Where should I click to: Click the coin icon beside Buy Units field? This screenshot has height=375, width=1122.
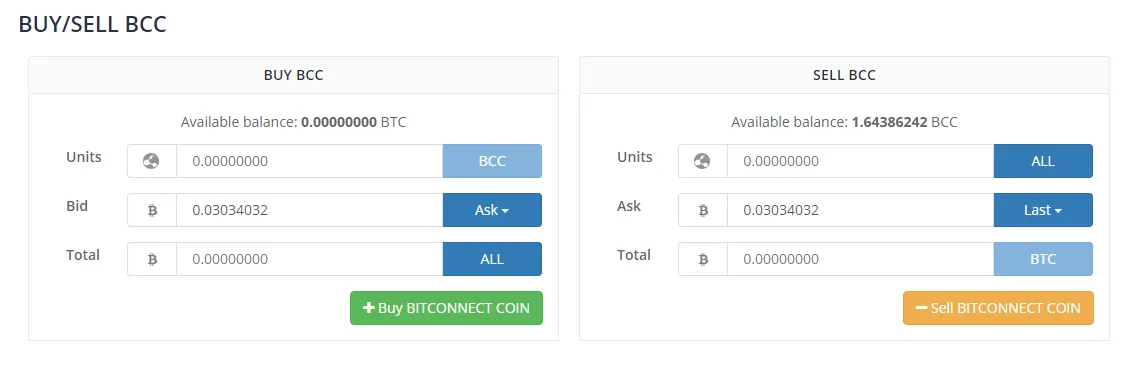(151, 161)
